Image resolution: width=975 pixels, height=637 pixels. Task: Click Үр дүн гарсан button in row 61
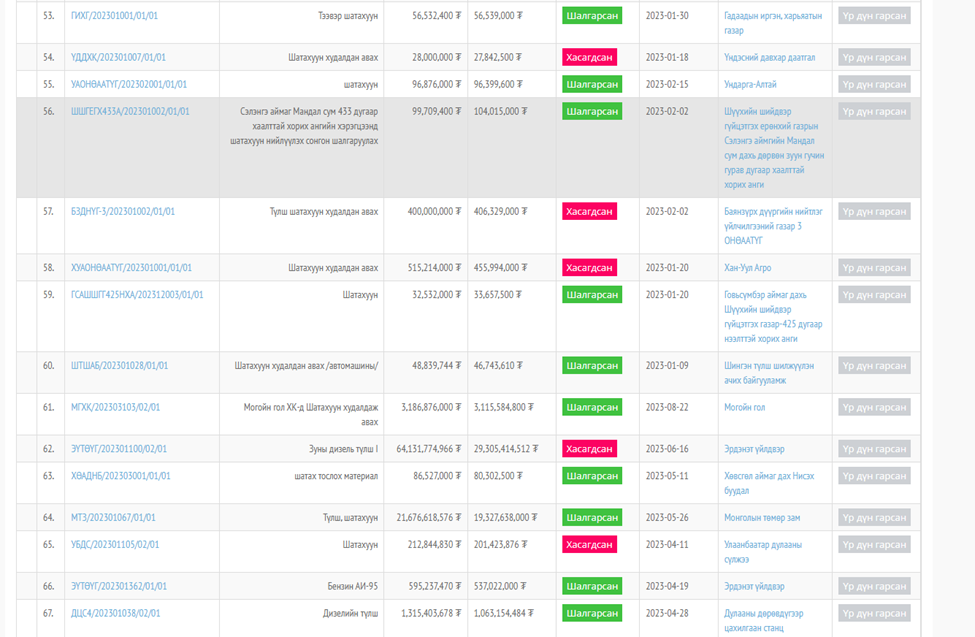pos(874,407)
